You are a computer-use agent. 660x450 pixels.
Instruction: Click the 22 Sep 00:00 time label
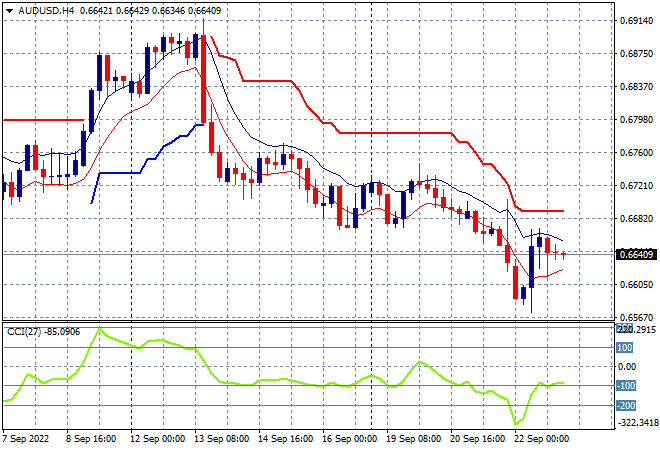coord(541,439)
